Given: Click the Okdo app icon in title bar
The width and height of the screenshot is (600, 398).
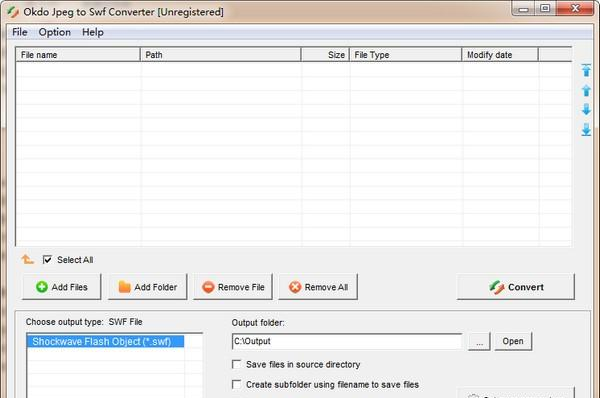Looking at the screenshot, I should 13,12.
